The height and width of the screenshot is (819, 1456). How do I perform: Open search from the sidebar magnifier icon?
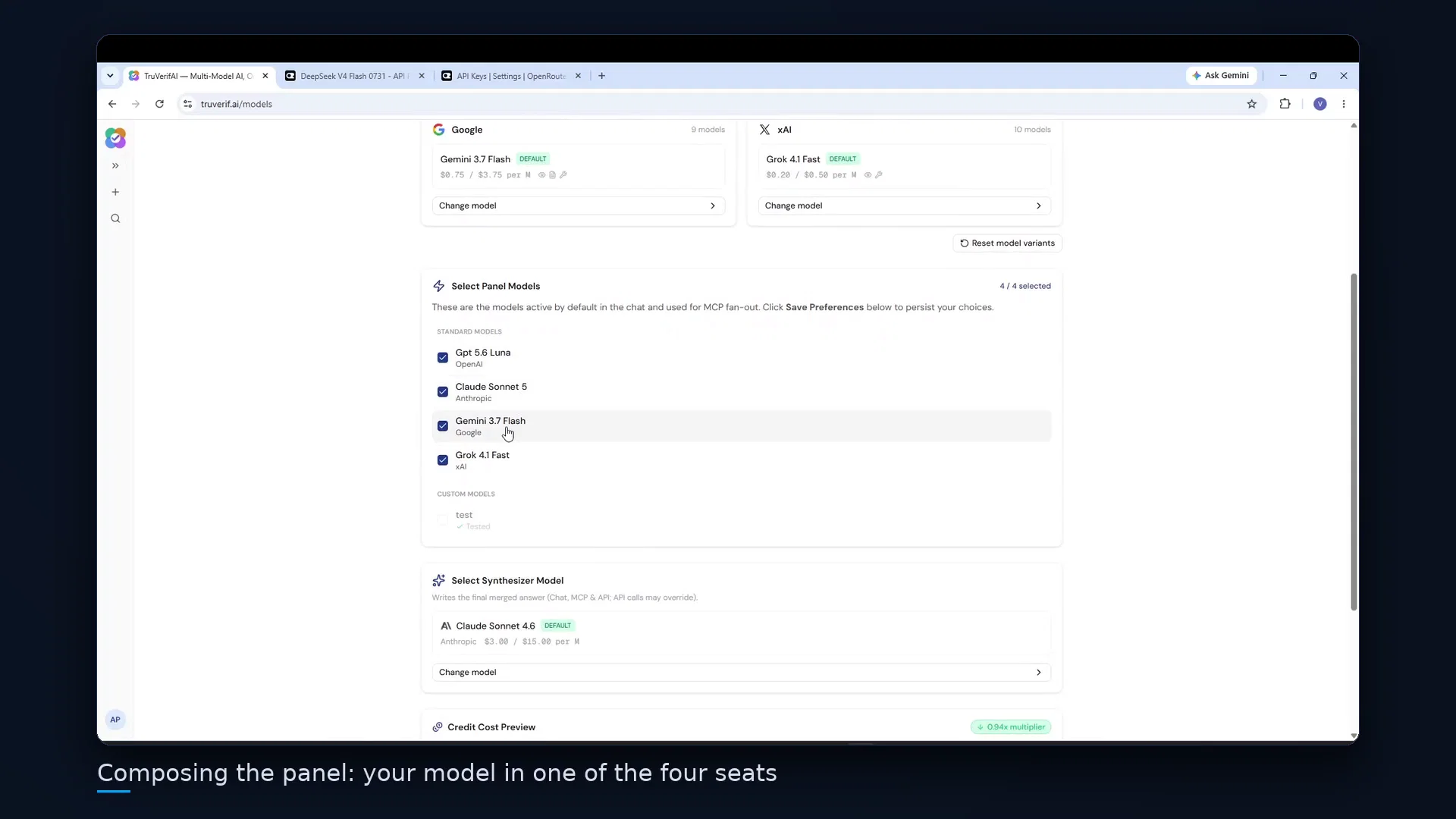tap(115, 218)
